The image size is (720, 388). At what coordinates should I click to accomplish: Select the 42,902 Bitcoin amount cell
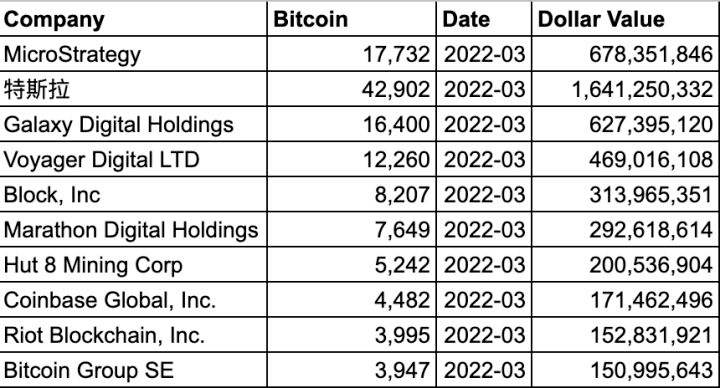tap(351, 89)
